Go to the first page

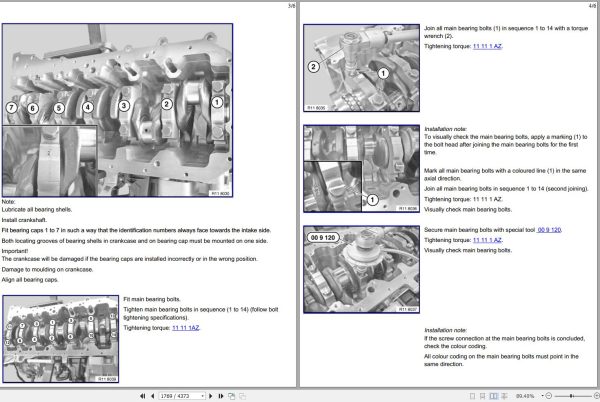point(142,396)
